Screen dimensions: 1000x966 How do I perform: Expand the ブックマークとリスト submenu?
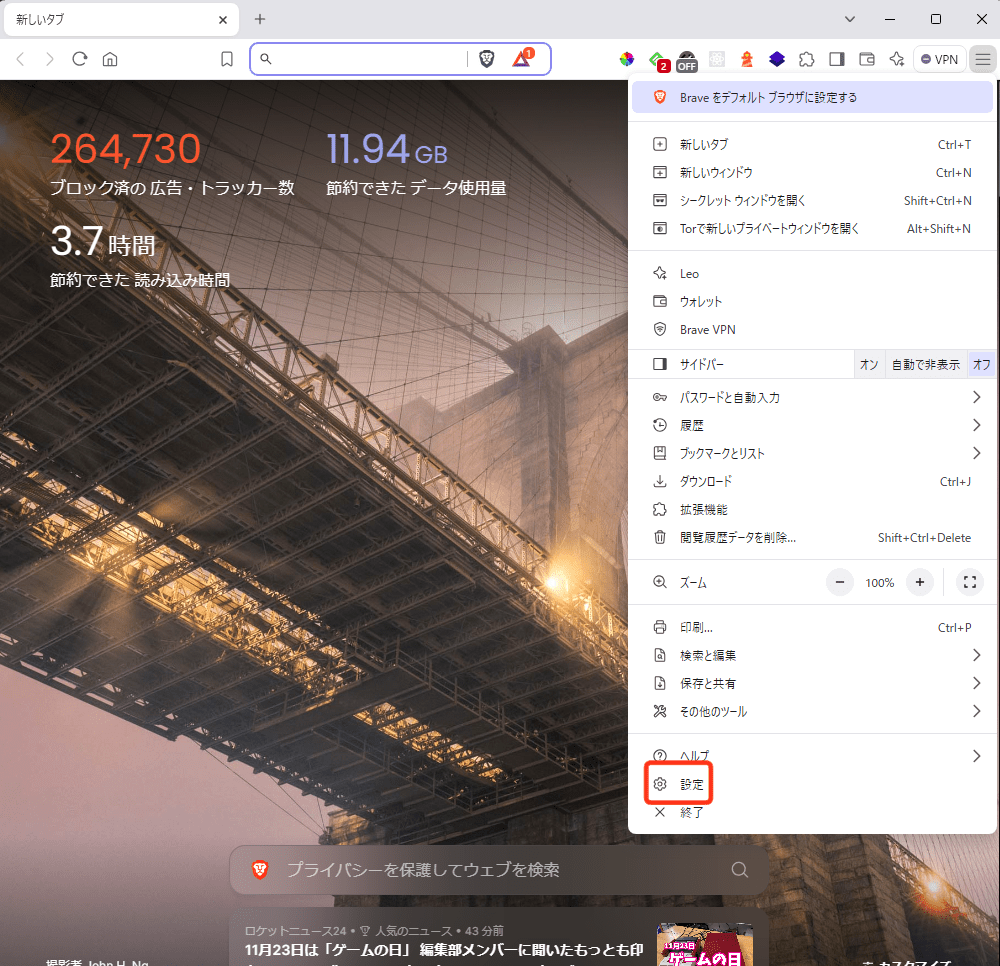pos(976,454)
